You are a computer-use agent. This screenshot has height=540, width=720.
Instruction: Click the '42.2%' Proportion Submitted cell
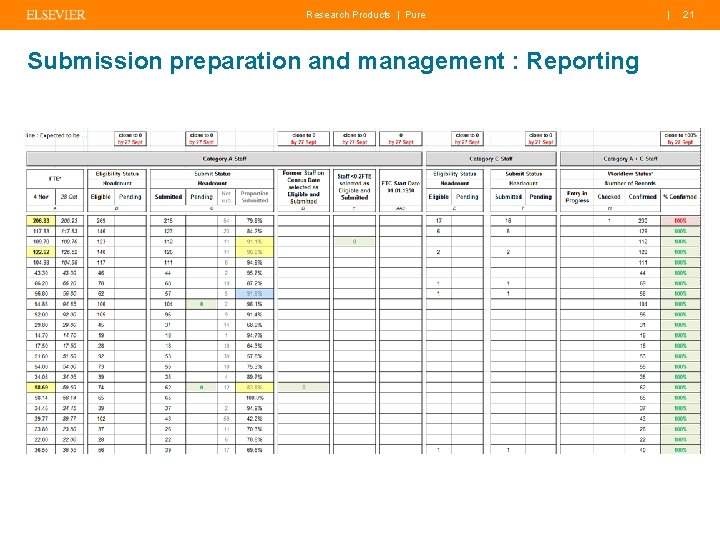tap(254, 419)
